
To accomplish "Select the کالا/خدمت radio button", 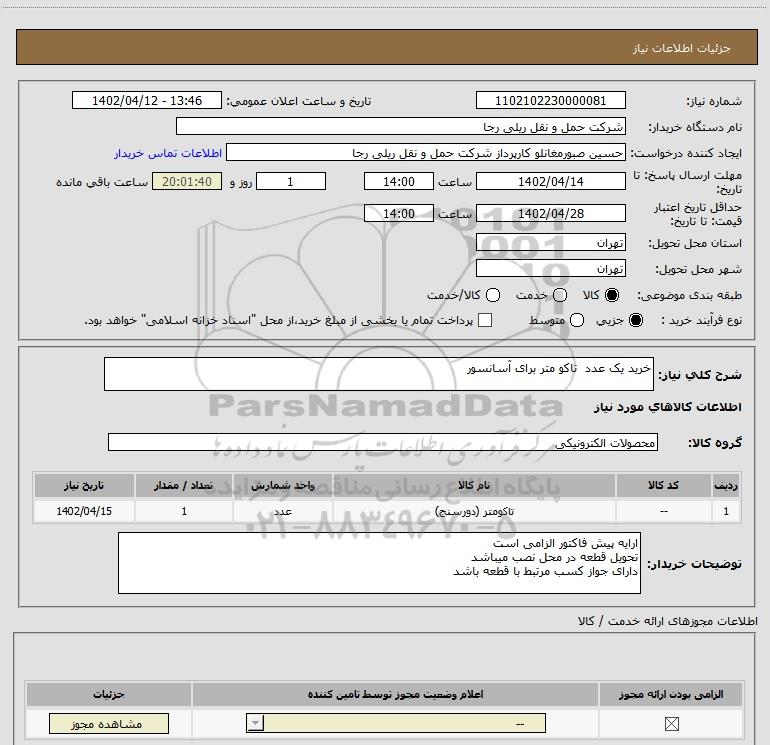I will pos(493,295).
